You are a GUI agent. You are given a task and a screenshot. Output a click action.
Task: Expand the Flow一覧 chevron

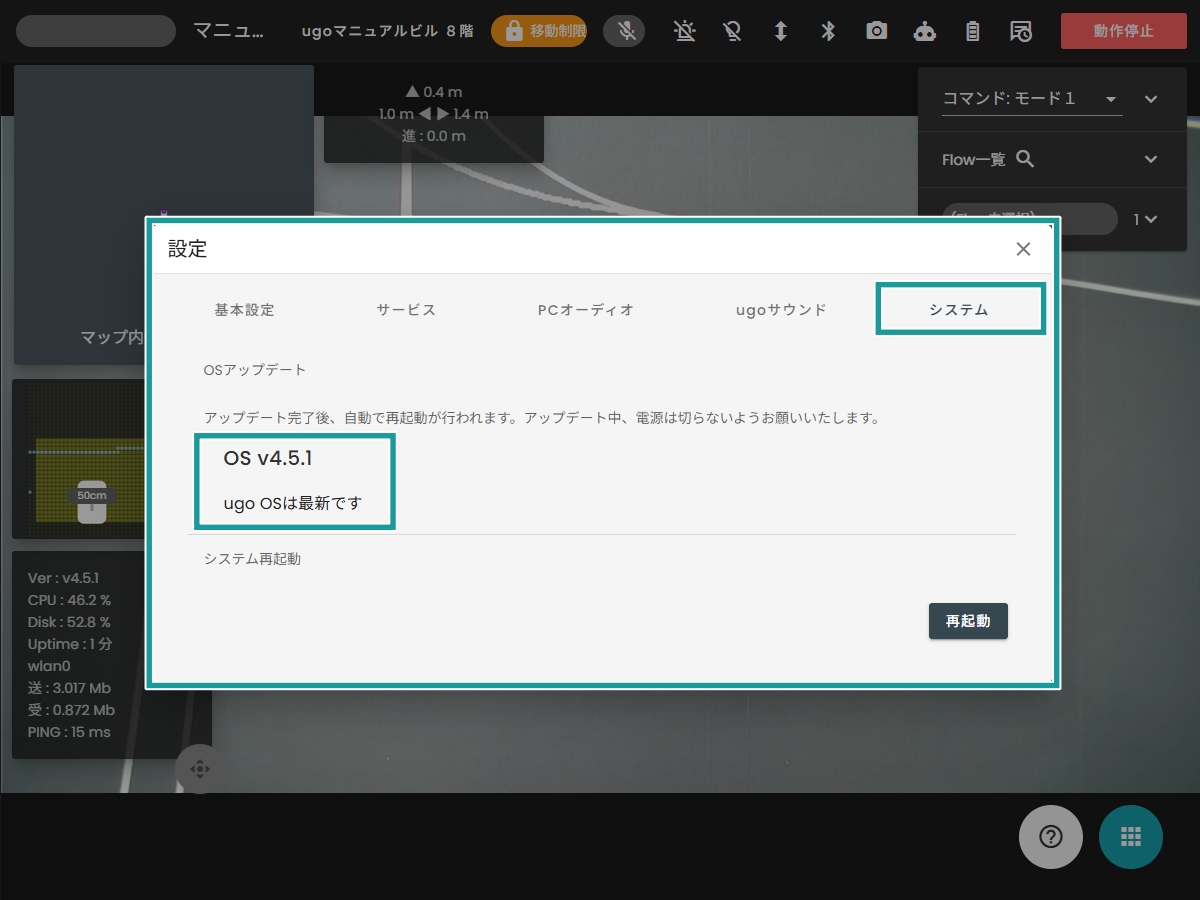click(x=1151, y=159)
